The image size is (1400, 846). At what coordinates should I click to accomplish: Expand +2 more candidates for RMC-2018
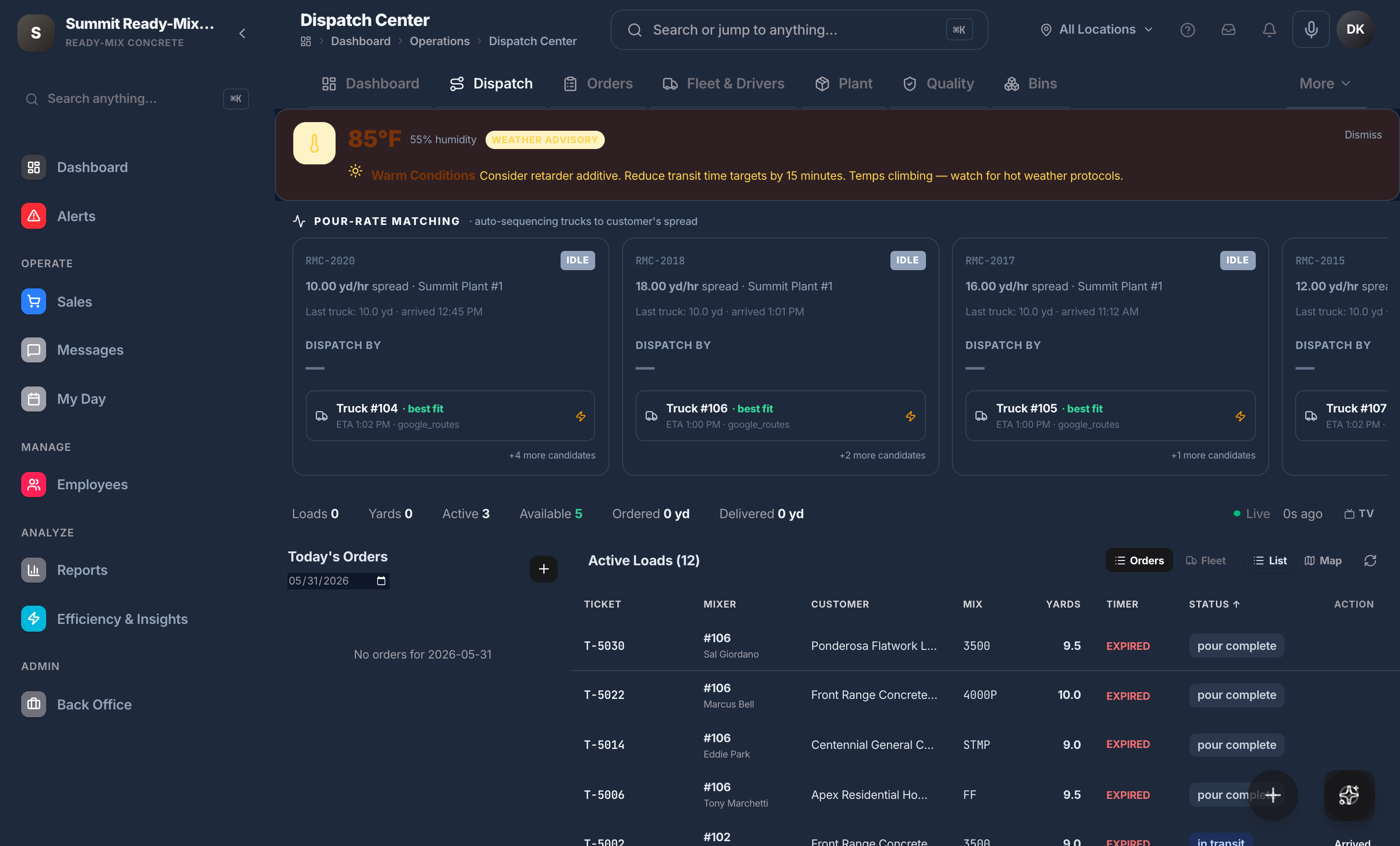(882, 455)
